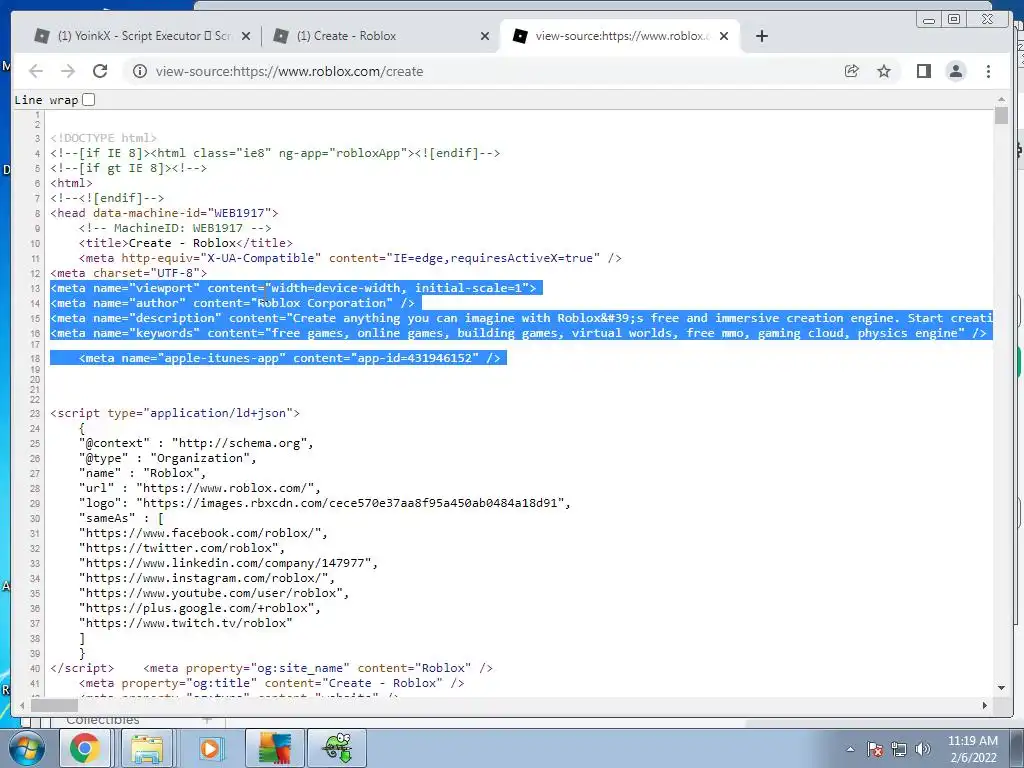Toggle the Line wrap checkbox
Image resolution: width=1024 pixels, height=768 pixels.
tap(89, 100)
